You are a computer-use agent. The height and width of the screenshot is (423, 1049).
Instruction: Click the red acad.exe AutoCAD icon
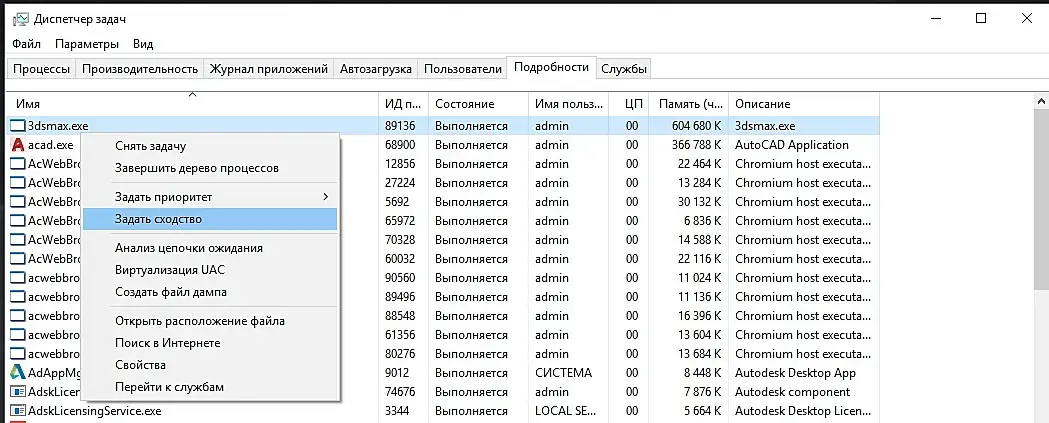(18, 145)
